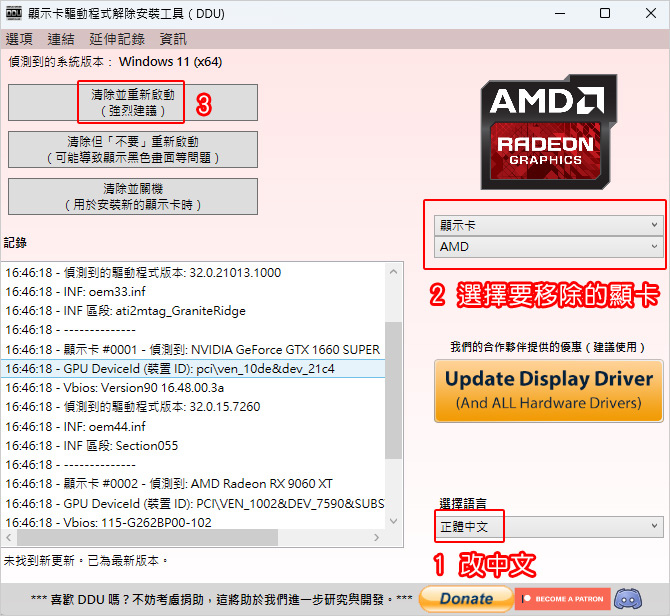The height and width of the screenshot is (616, 670).
Task: Open the 連結 menu
Action: click(61, 39)
